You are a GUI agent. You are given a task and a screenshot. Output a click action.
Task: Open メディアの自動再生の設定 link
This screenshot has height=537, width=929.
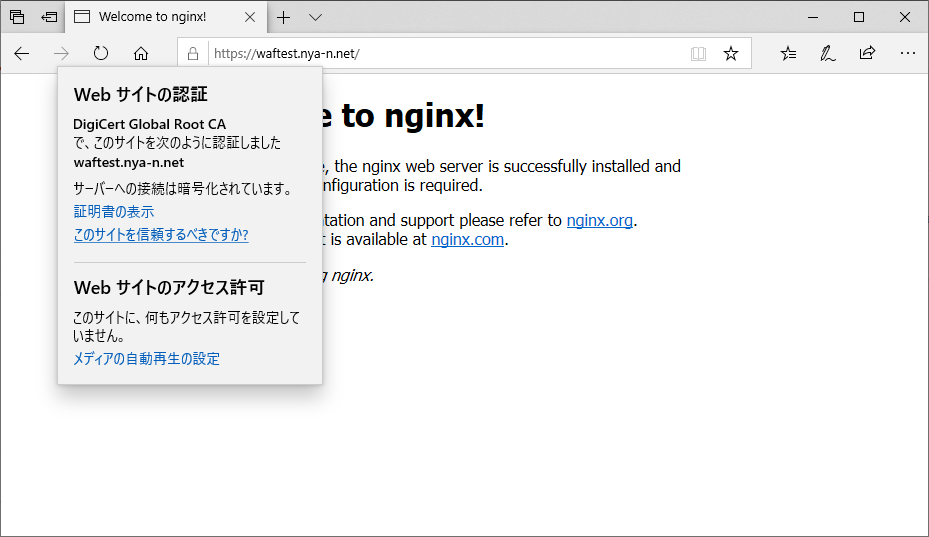[146, 359]
